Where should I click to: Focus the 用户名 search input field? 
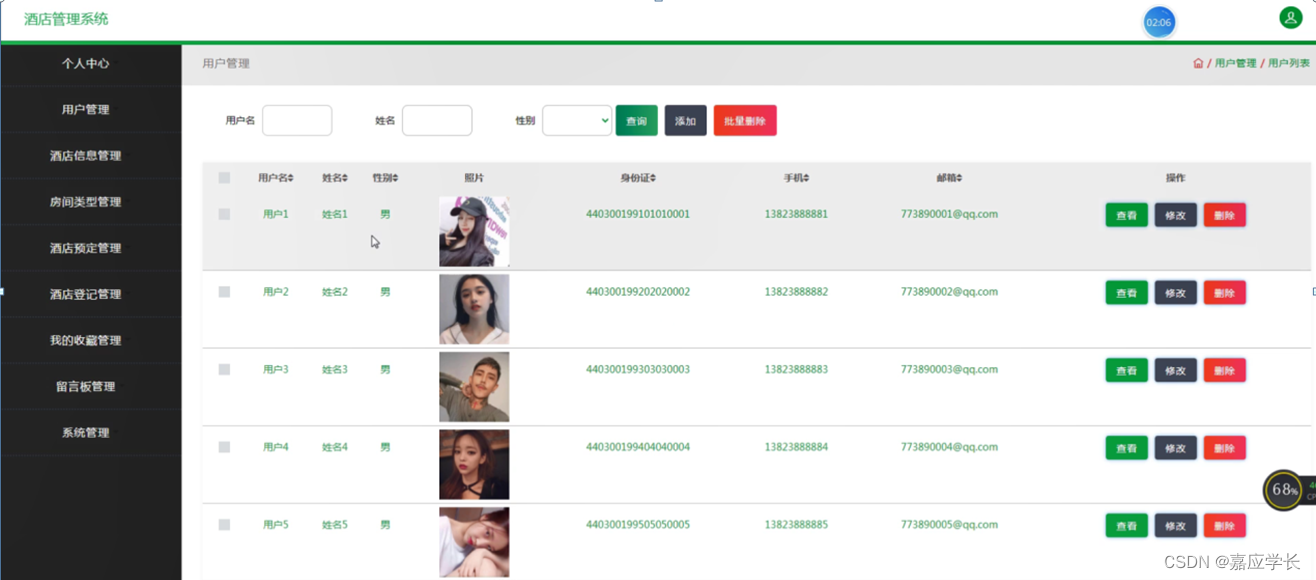point(297,120)
